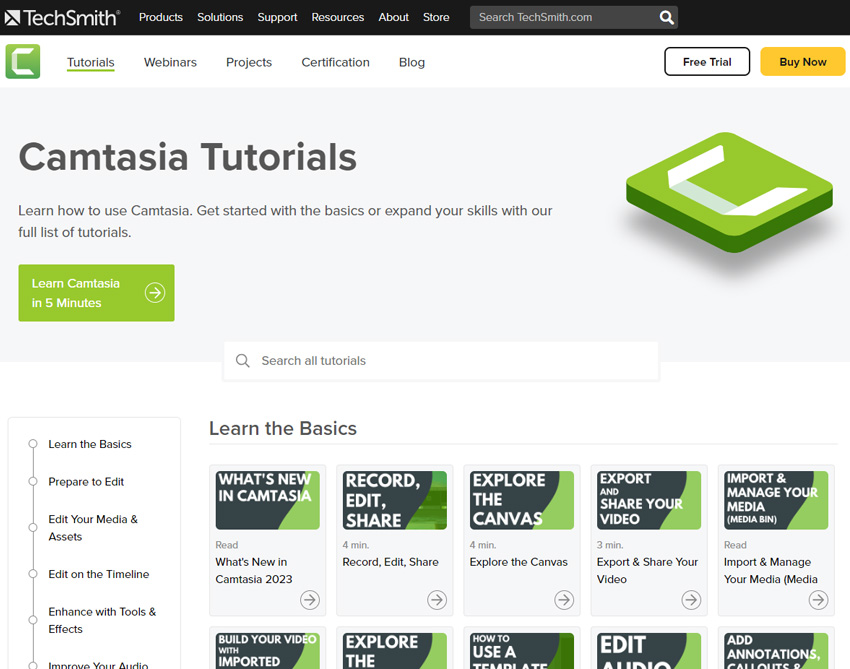This screenshot has height=669, width=850.
Task: Select the Learn the Basics sidebar bullet
Action: click(x=33, y=444)
